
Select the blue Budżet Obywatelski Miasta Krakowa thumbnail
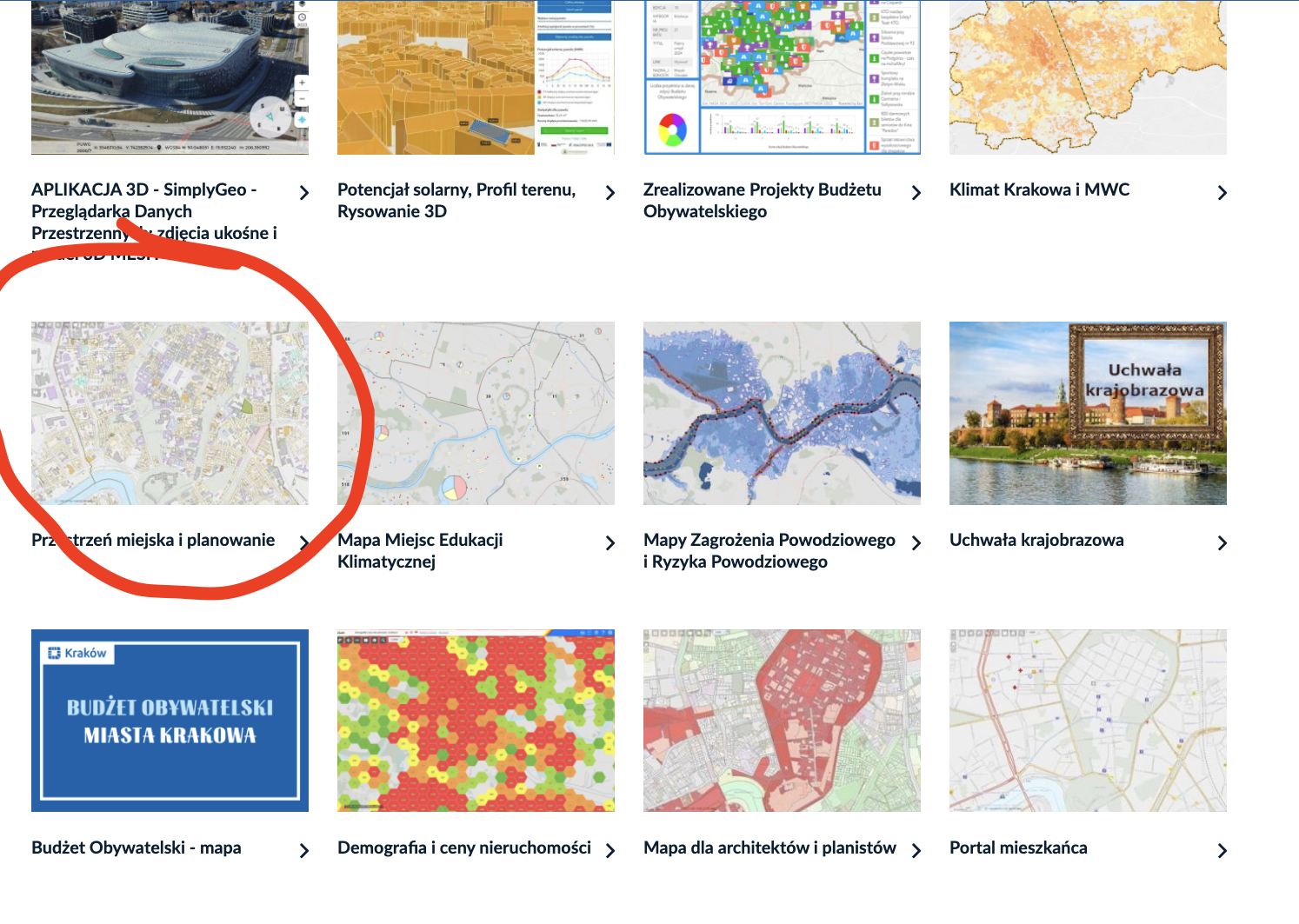(x=170, y=721)
